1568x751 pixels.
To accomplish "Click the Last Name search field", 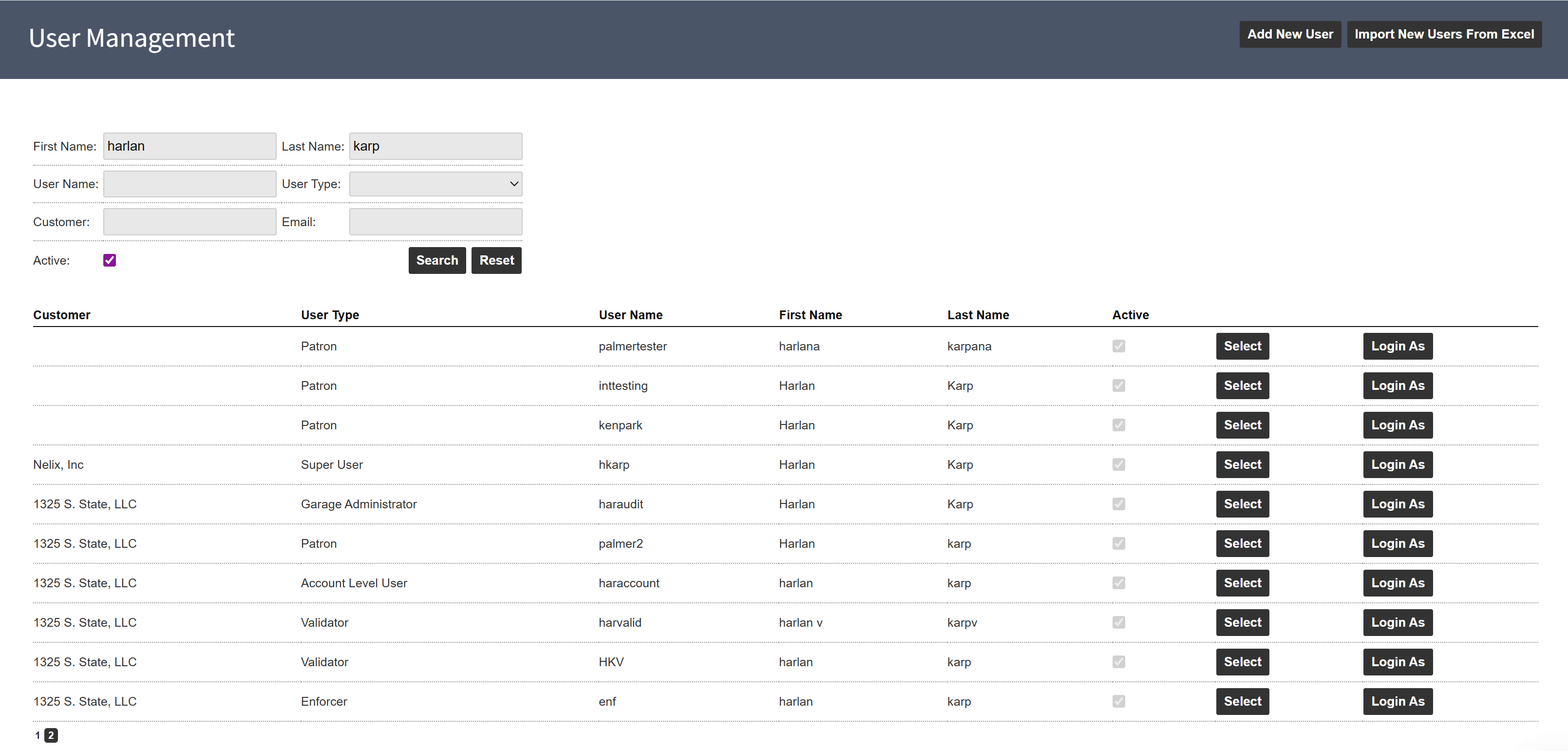I will coord(435,146).
